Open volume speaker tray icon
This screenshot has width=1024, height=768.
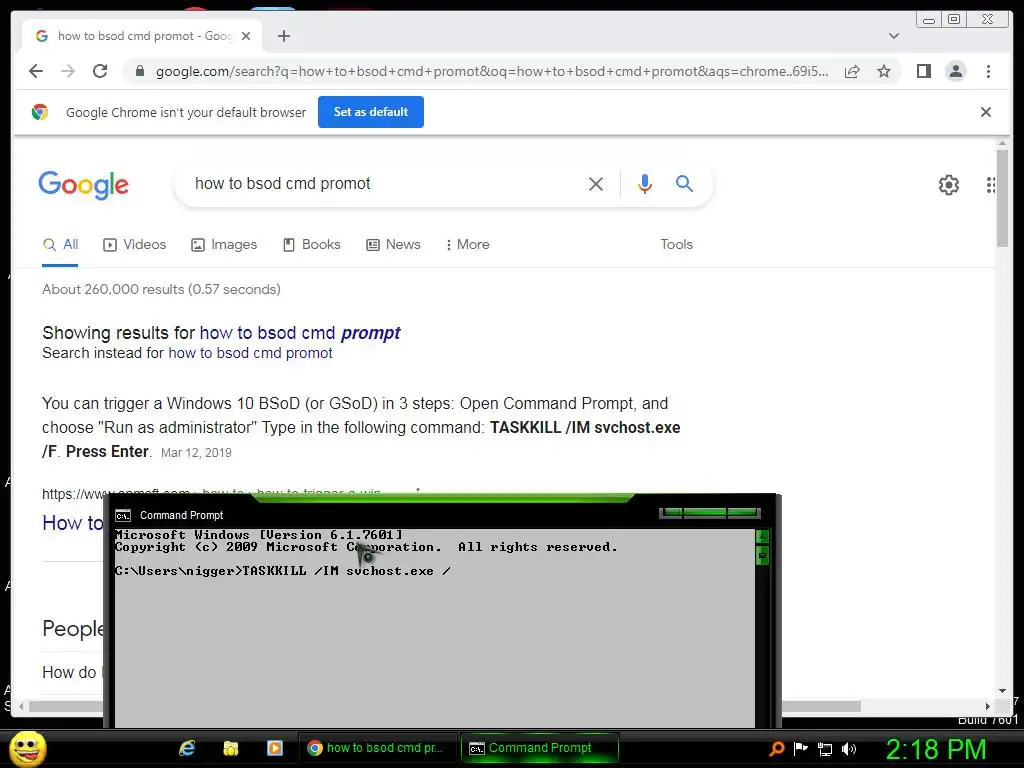click(x=849, y=749)
